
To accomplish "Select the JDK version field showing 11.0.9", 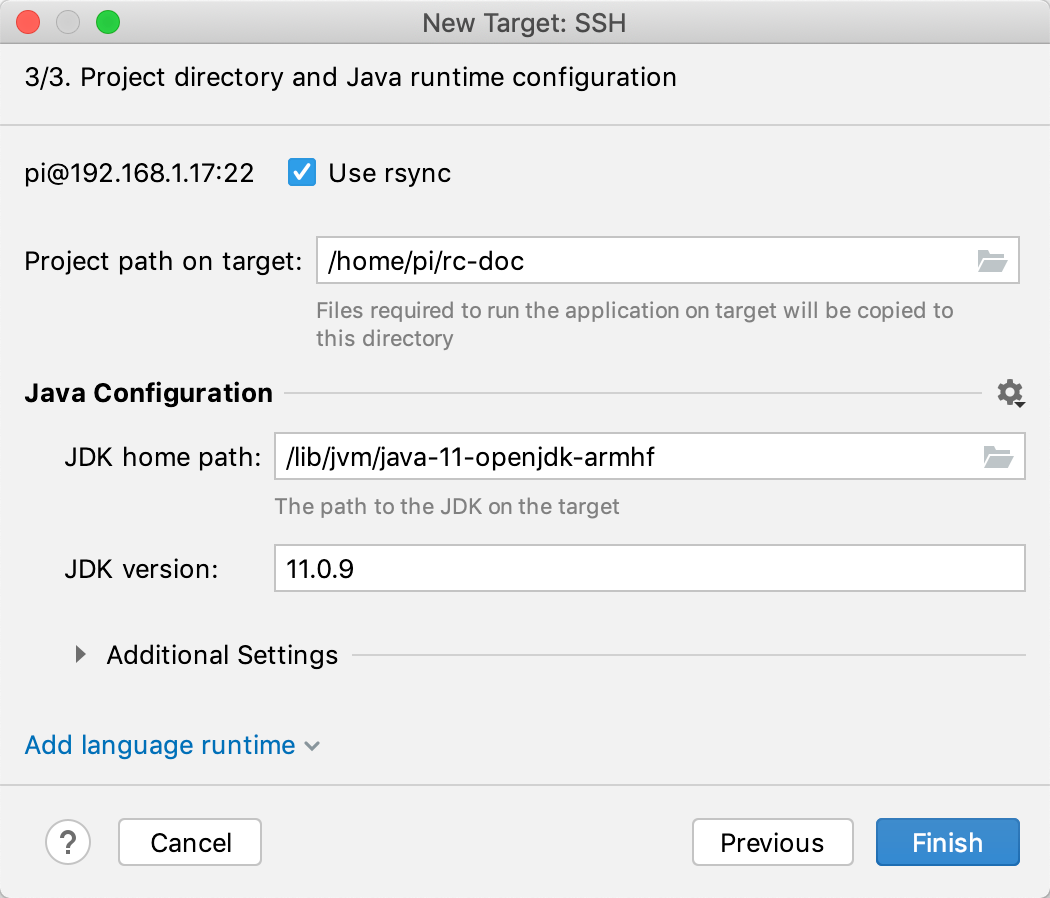I will [x=650, y=568].
